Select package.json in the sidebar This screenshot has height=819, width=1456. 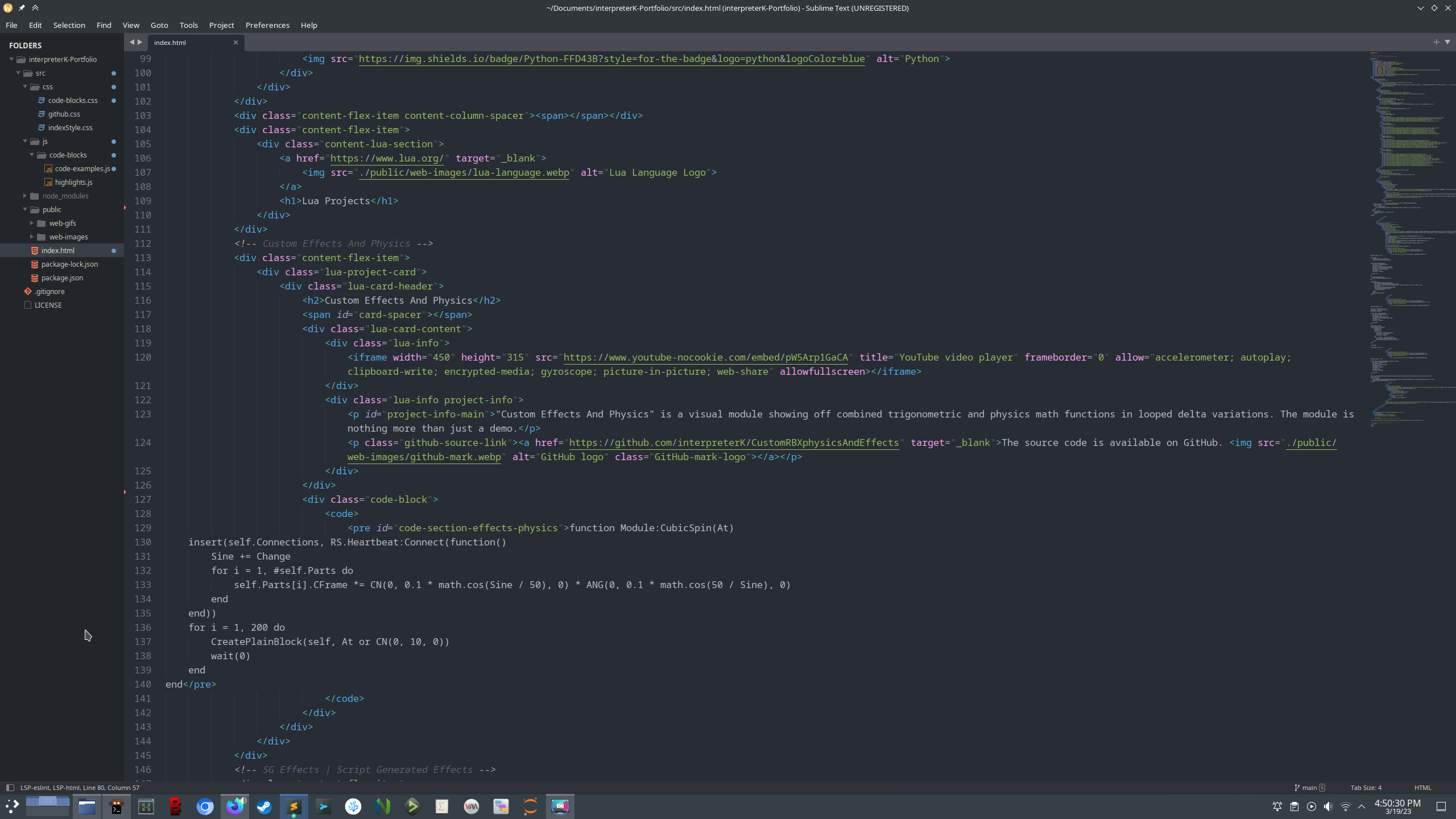[x=61, y=278]
